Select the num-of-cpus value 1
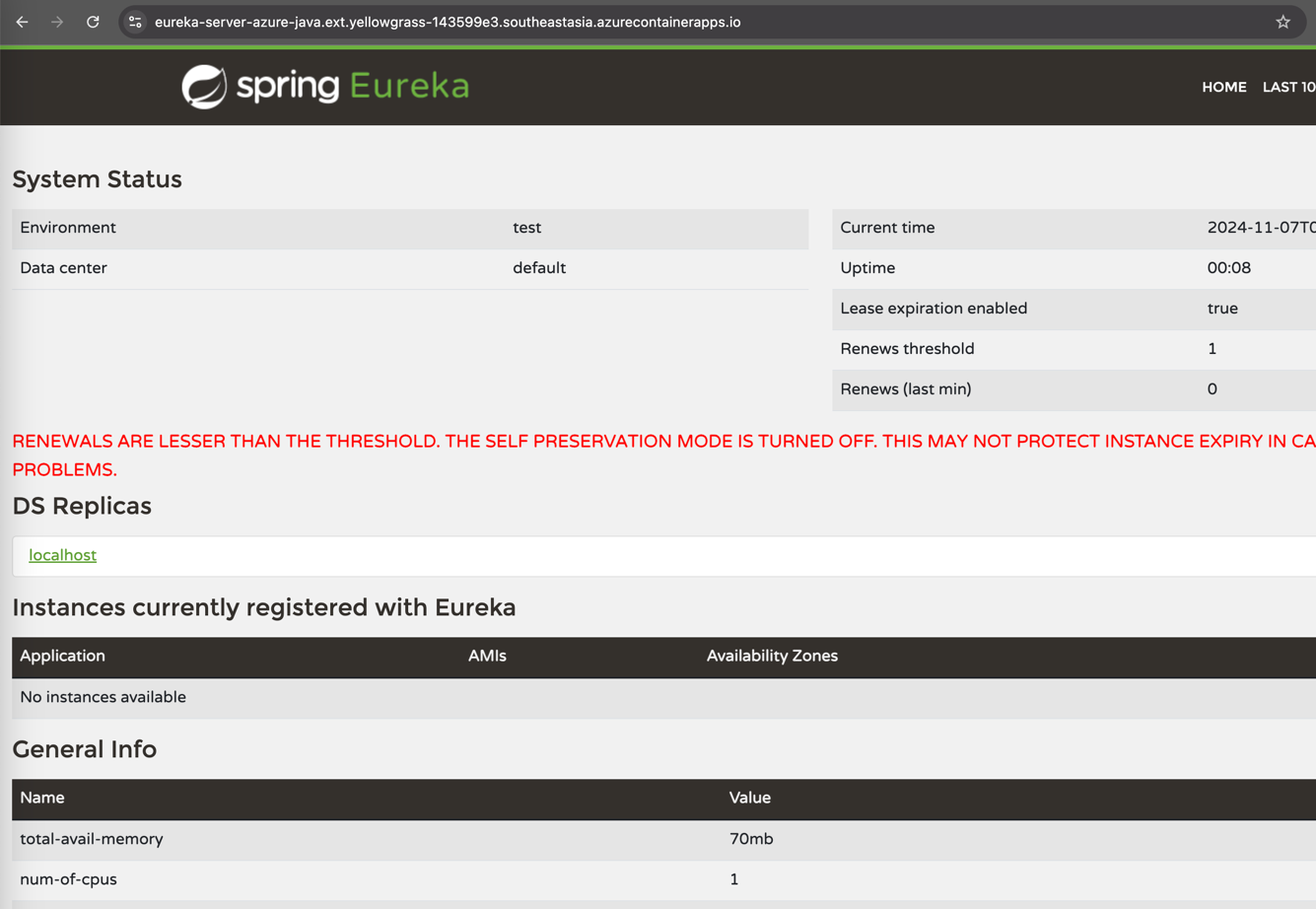The image size is (1316, 909). [733, 879]
